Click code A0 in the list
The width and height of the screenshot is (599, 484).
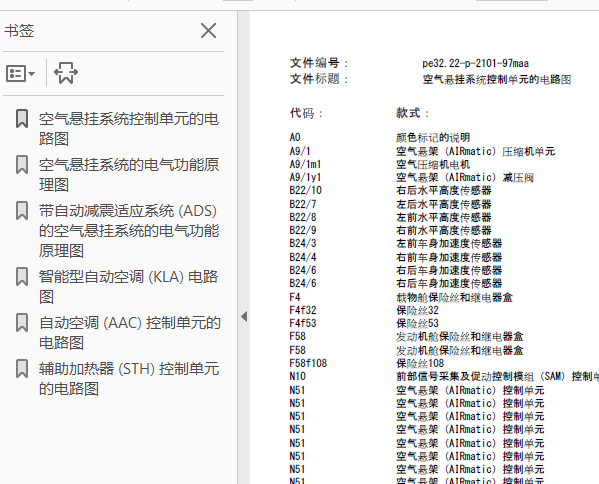point(295,137)
